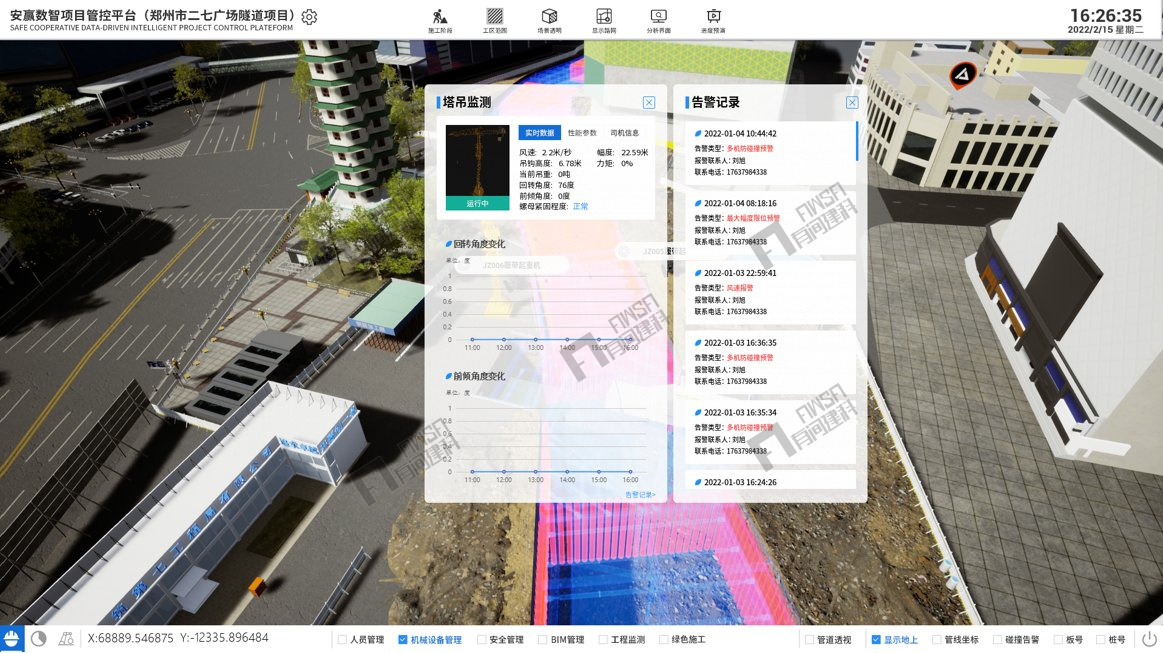Select alarm record 2022-01-03 16:36:35
Viewport: 1163px width, 653px height.
tap(771, 361)
